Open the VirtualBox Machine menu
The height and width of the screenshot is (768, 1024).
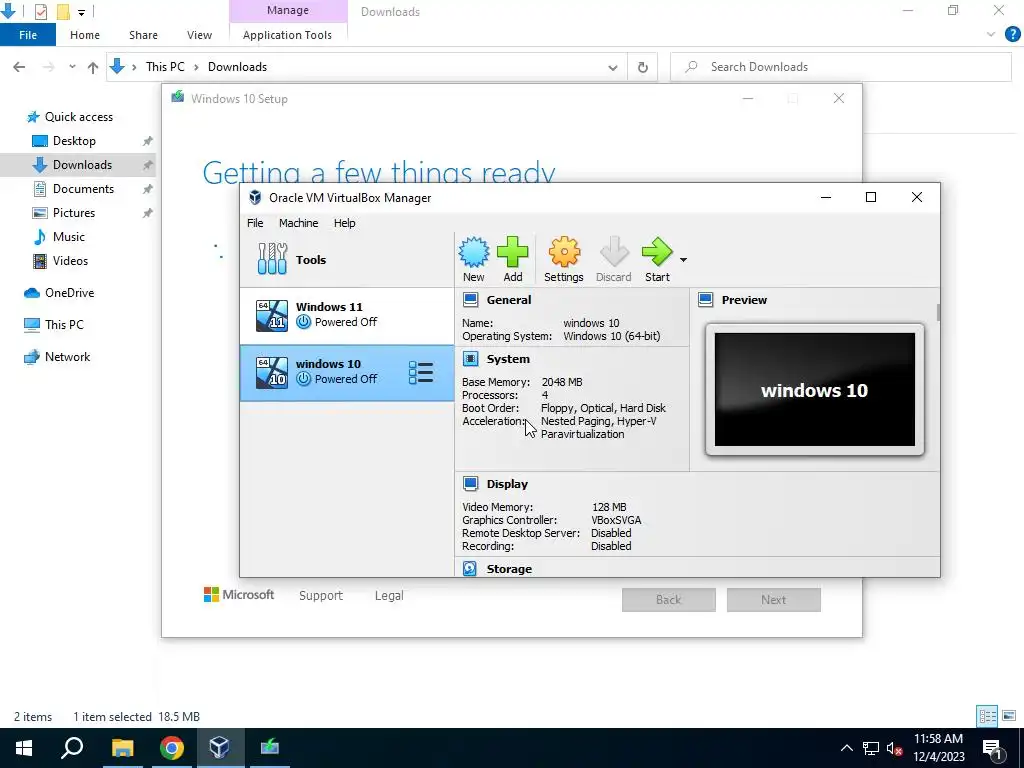click(298, 223)
